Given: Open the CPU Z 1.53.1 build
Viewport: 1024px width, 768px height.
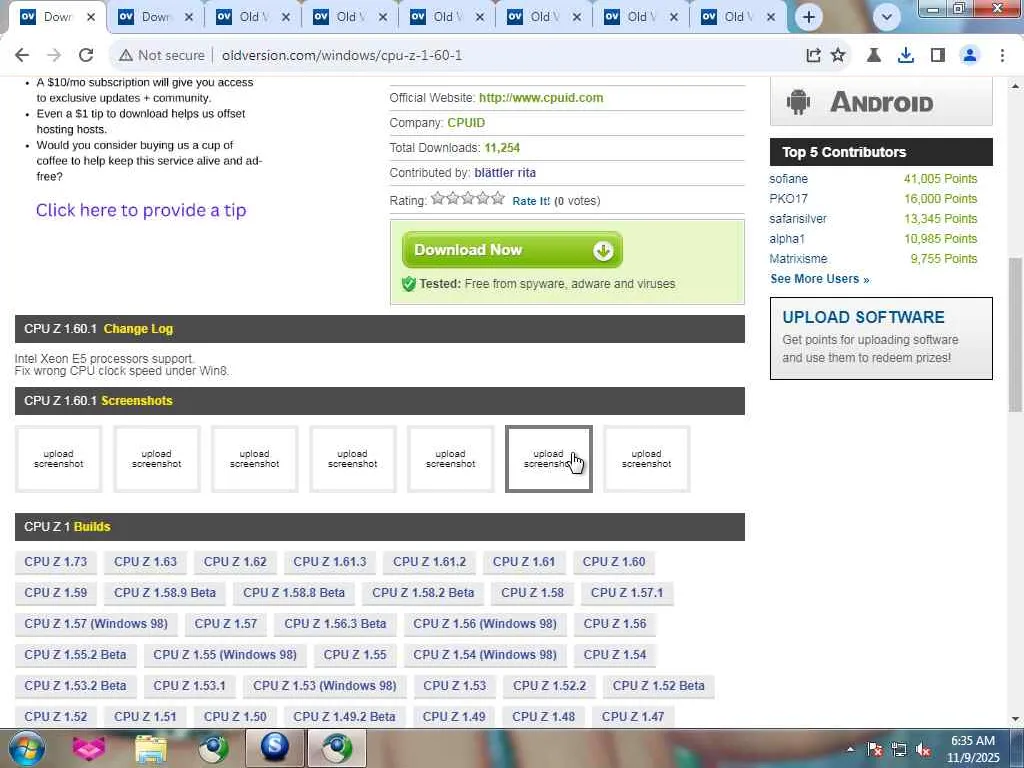Looking at the screenshot, I should [x=189, y=686].
